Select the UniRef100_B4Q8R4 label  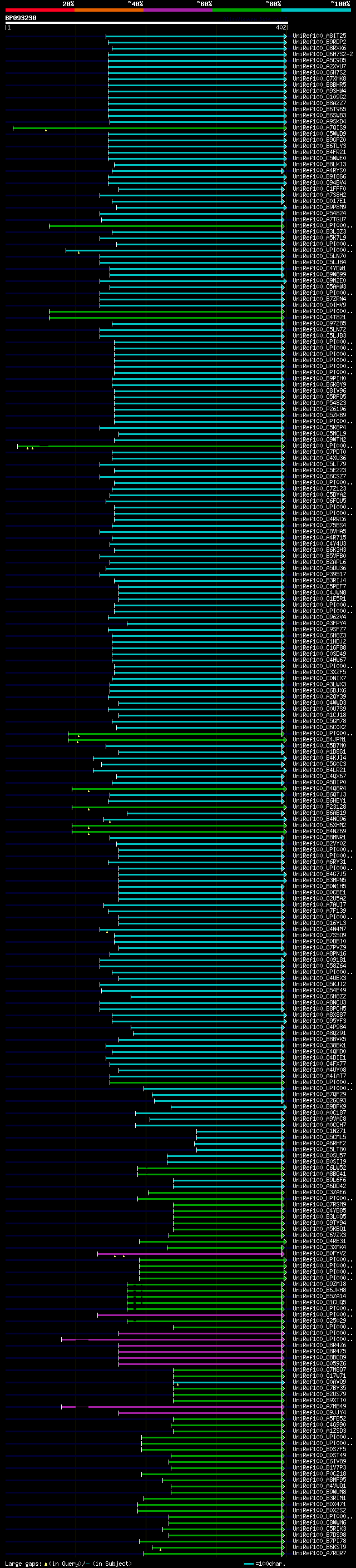point(319,789)
